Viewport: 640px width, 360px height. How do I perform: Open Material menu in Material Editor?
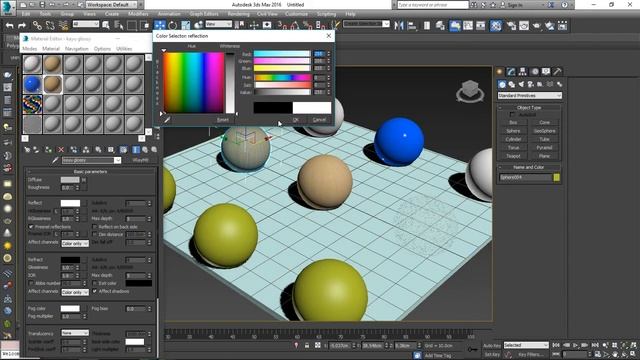click(51, 49)
